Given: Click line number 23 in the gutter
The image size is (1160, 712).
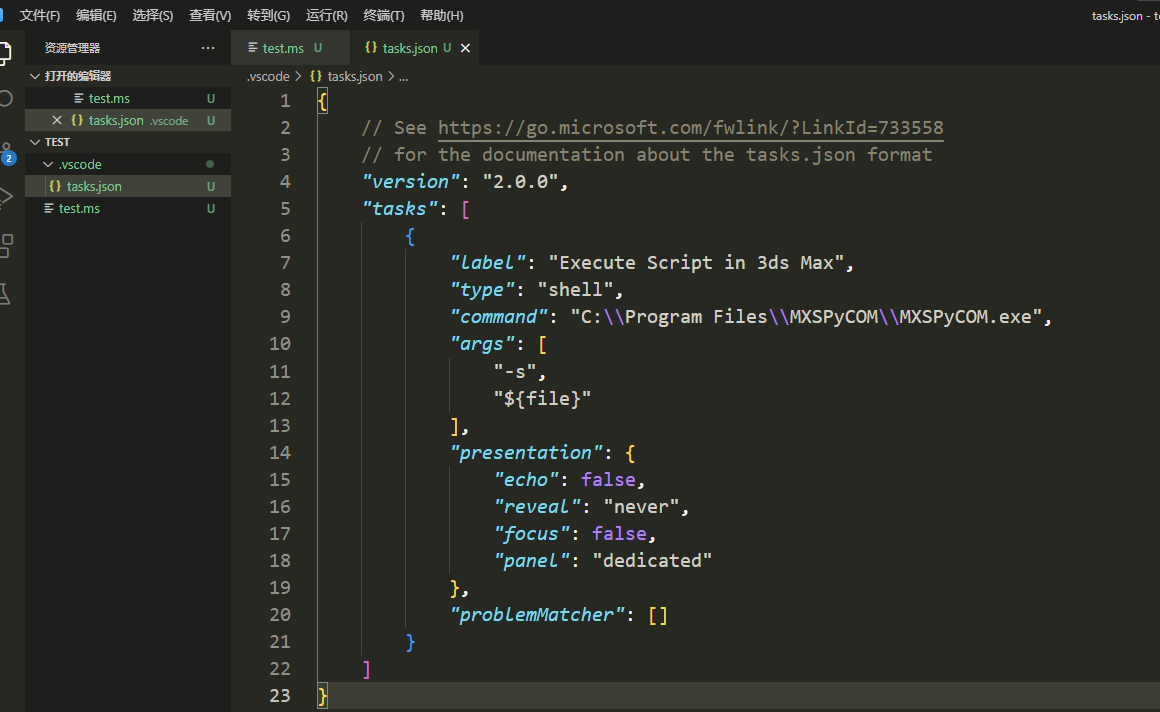Looking at the screenshot, I should pos(280,696).
